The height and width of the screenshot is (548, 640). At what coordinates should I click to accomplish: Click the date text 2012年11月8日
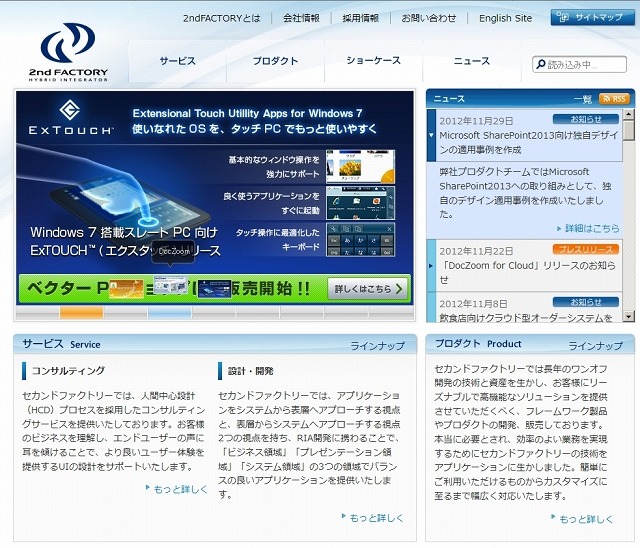(473, 304)
